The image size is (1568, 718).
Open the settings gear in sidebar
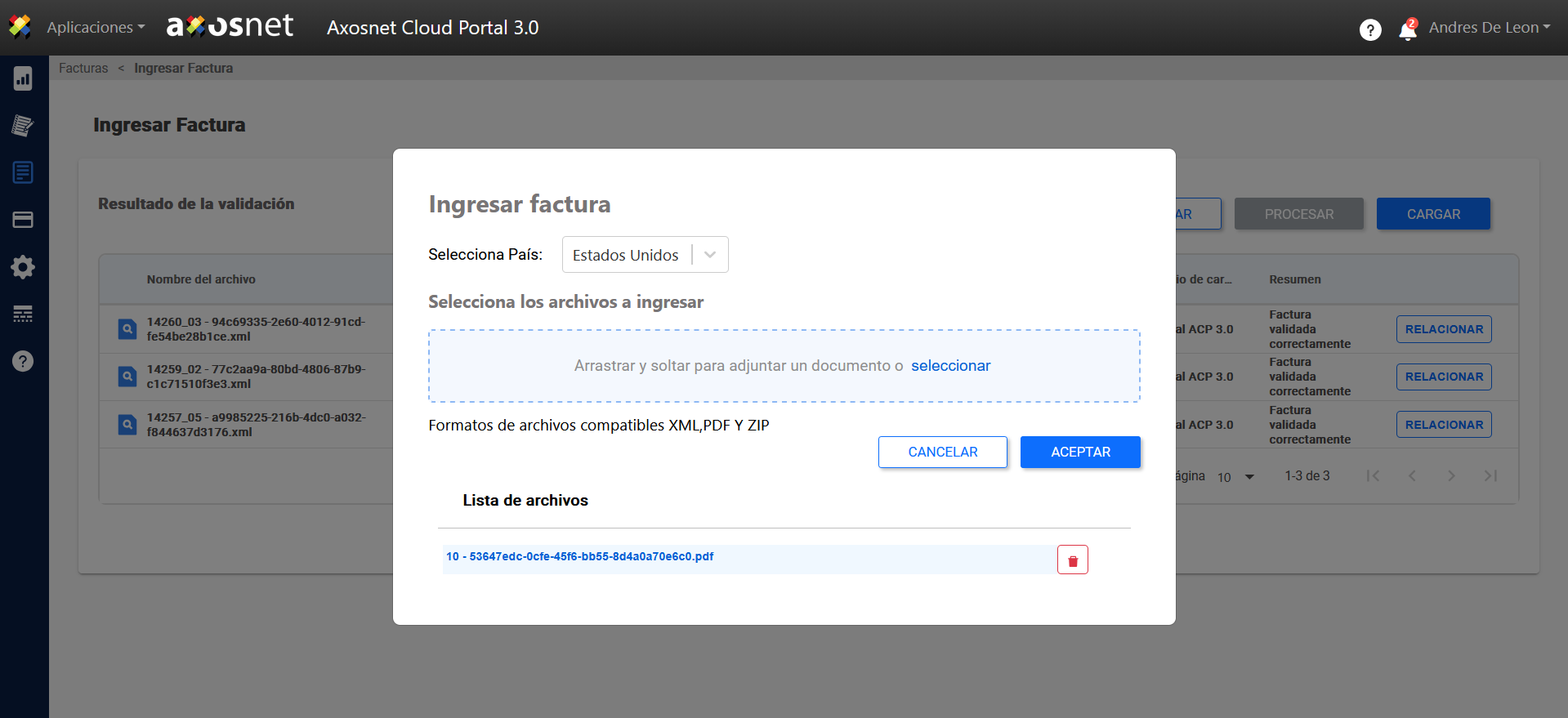pos(23,267)
